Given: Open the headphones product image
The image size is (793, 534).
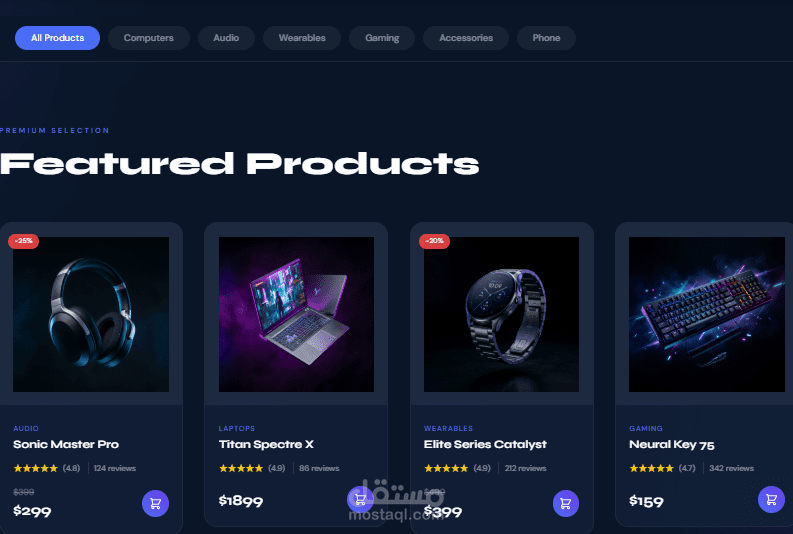Looking at the screenshot, I should 91,315.
